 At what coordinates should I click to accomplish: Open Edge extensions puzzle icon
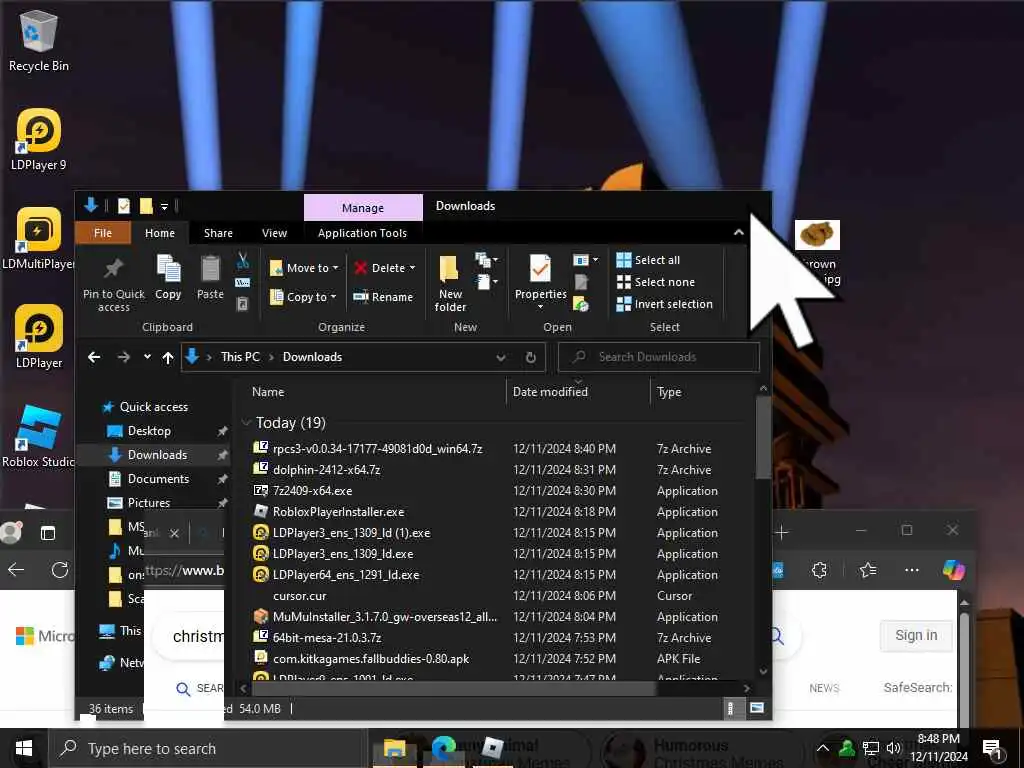tap(819, 570)
